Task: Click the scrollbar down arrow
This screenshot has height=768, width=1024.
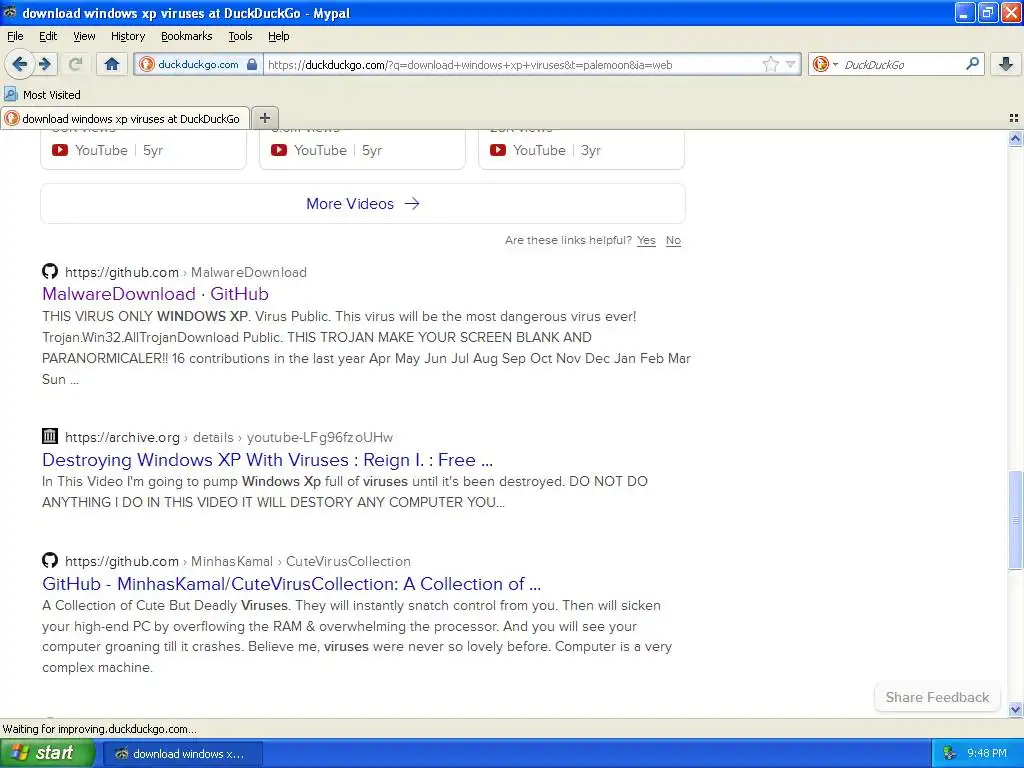Action: [x=1015, y=709]
